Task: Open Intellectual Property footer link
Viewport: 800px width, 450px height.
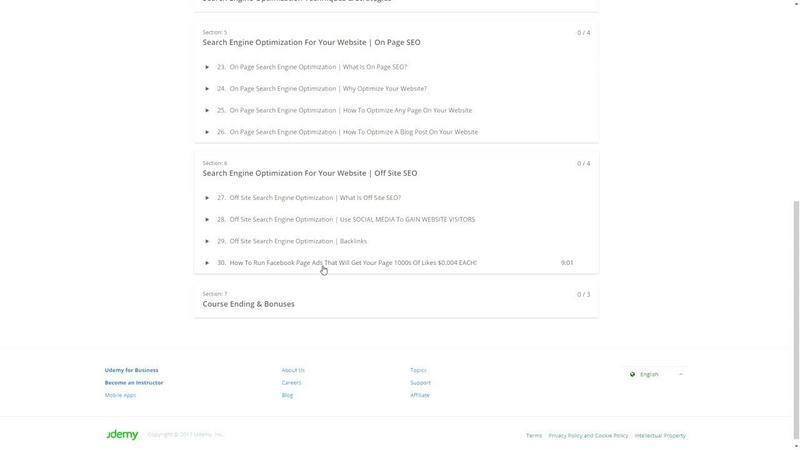Action: [660, 436]
